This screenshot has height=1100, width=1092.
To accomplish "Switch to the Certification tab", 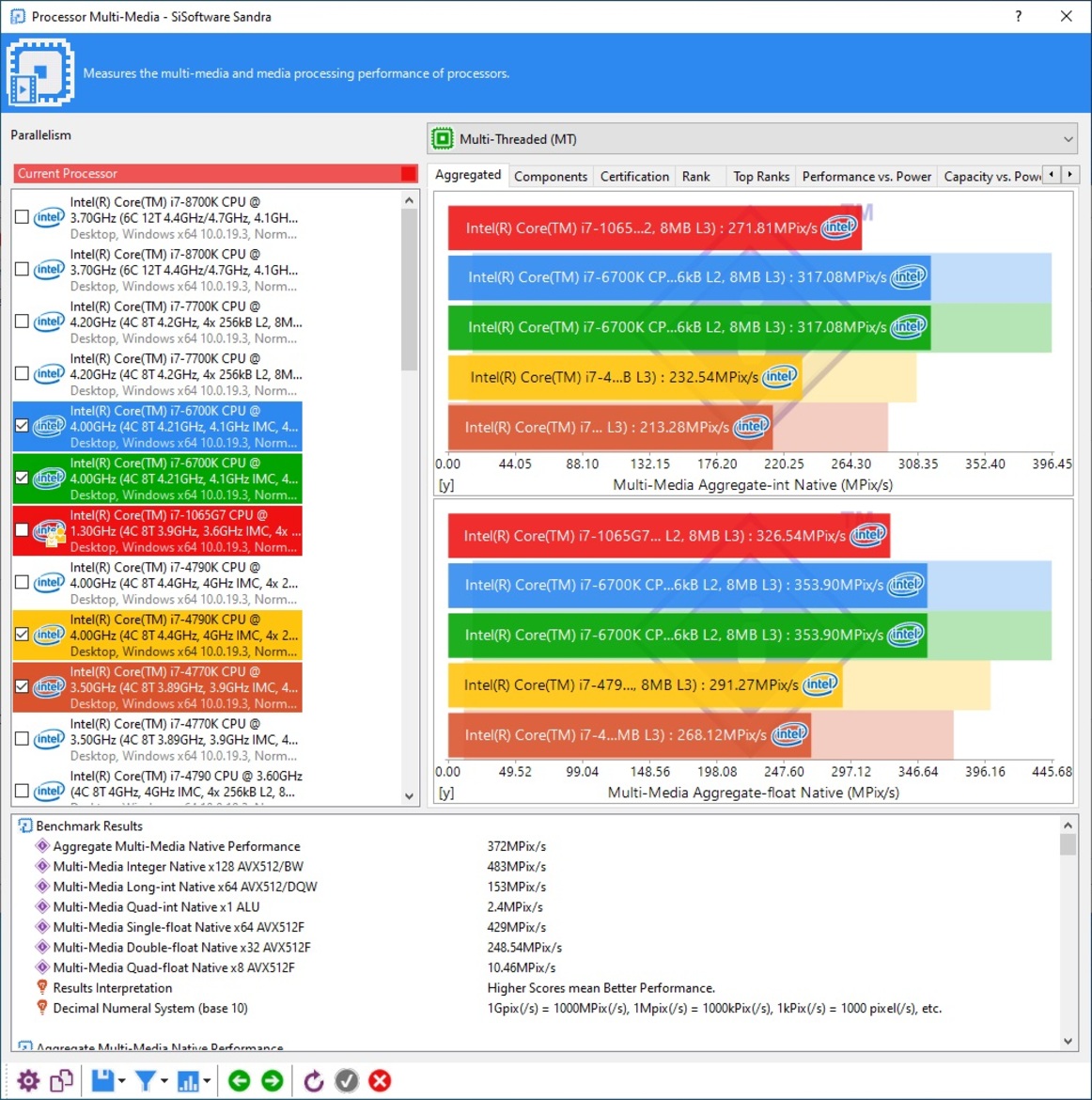I will (634, 176).
